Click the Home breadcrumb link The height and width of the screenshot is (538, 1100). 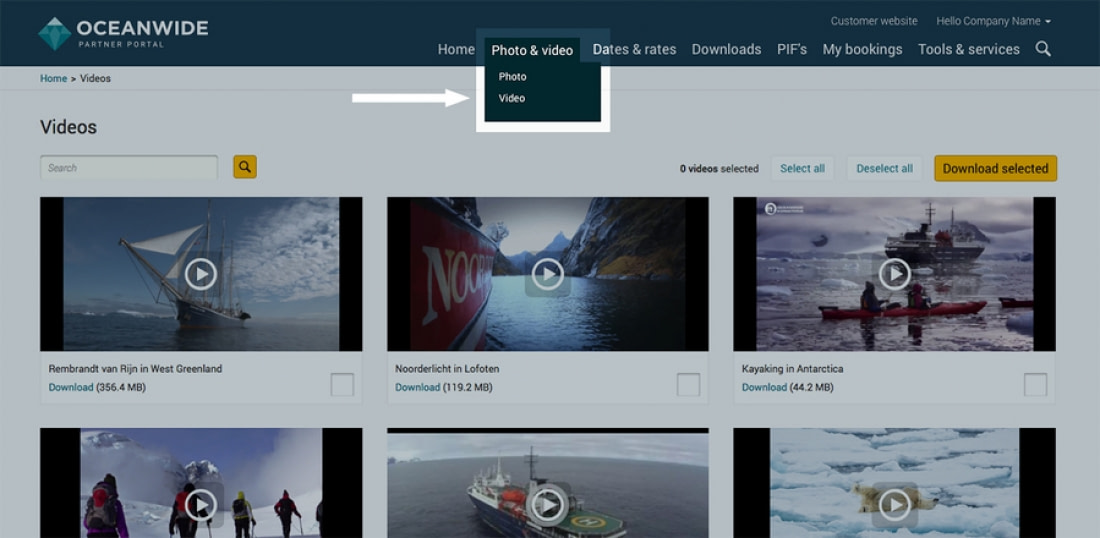[x=53, y=78]
